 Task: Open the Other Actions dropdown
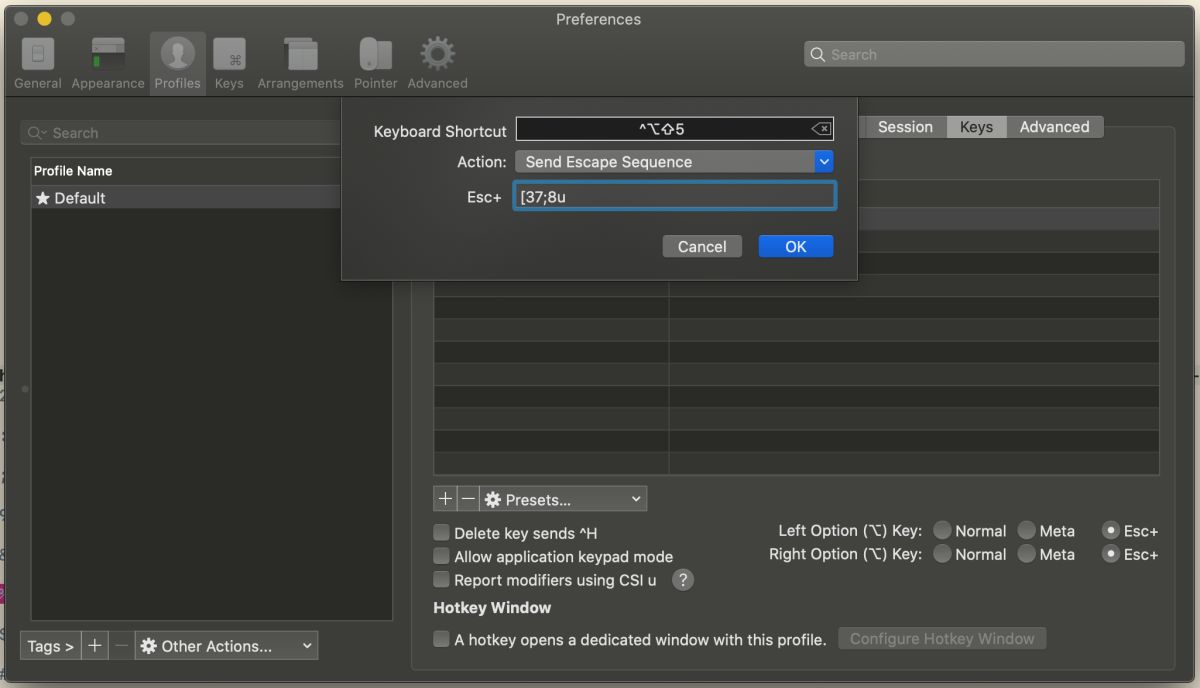pos(226,646)
